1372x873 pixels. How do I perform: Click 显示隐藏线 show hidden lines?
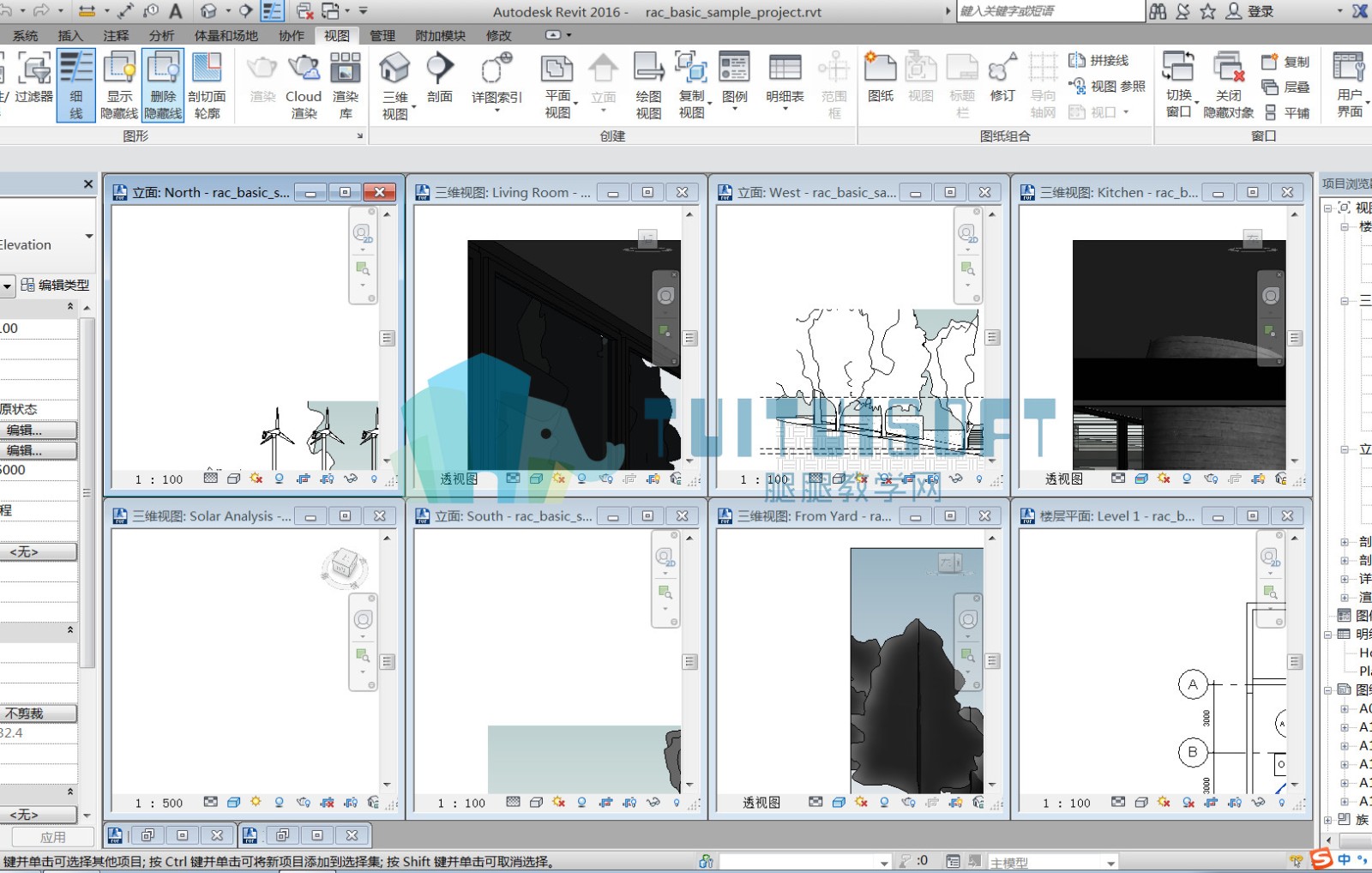(x=119, y=86)
